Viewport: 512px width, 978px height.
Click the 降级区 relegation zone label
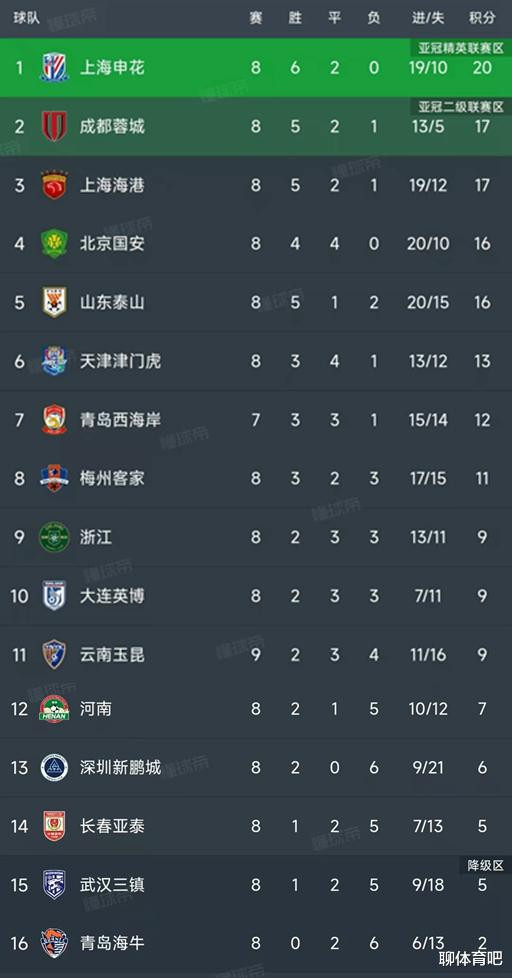[x=485, y=865]
